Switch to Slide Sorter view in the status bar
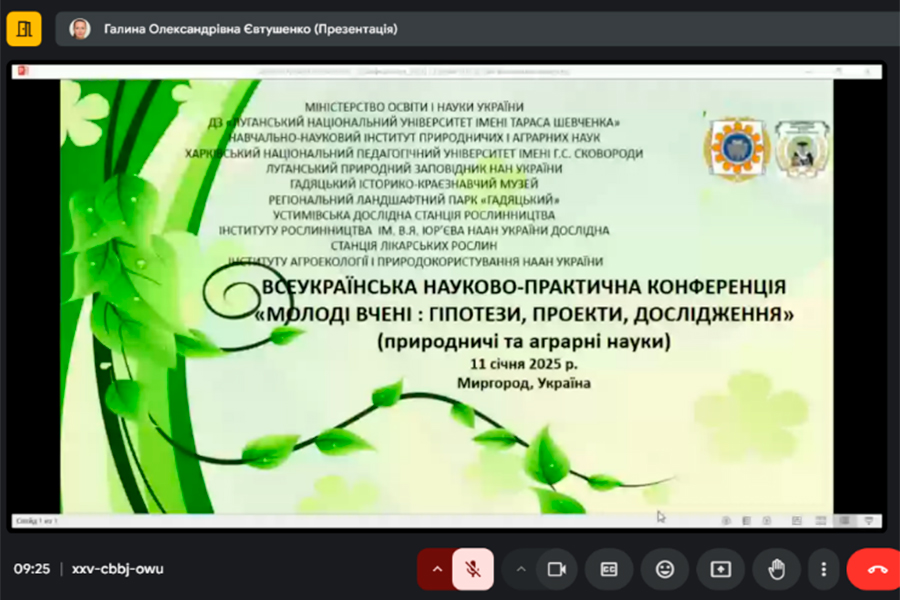This screenshot has height=600, width=900. pos(821,521)
